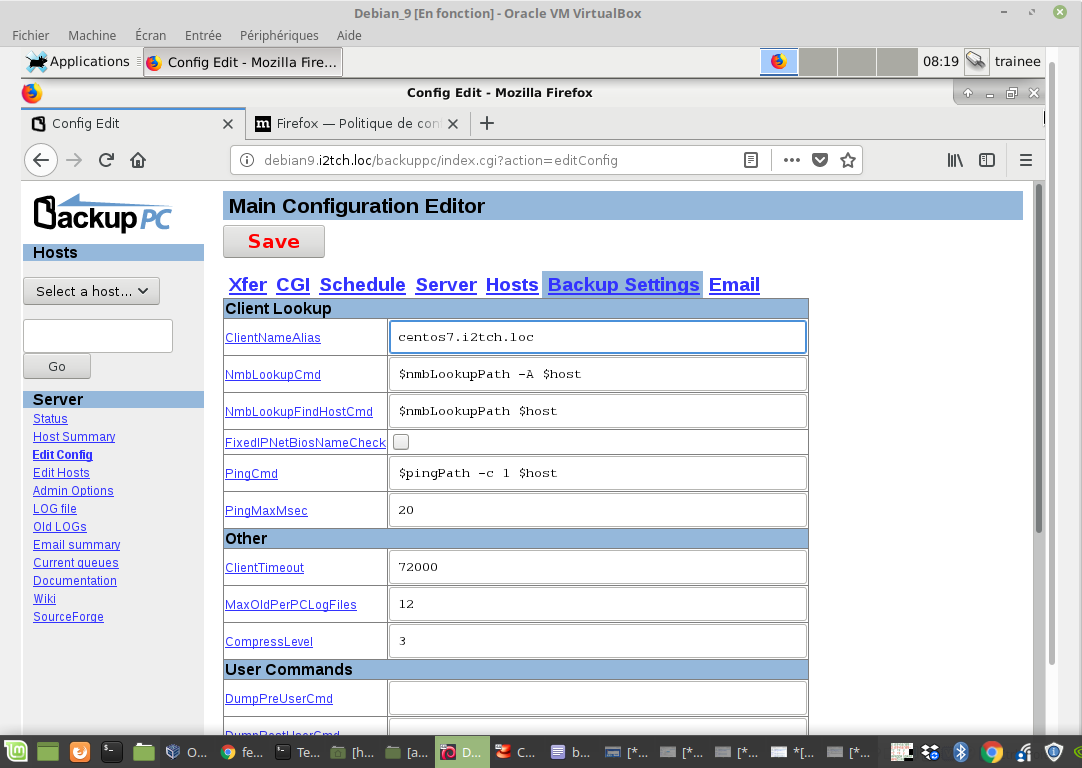Reload the page with Firefox refresh icon
This screenshot has width=1082, height=768.
point(106,160)
